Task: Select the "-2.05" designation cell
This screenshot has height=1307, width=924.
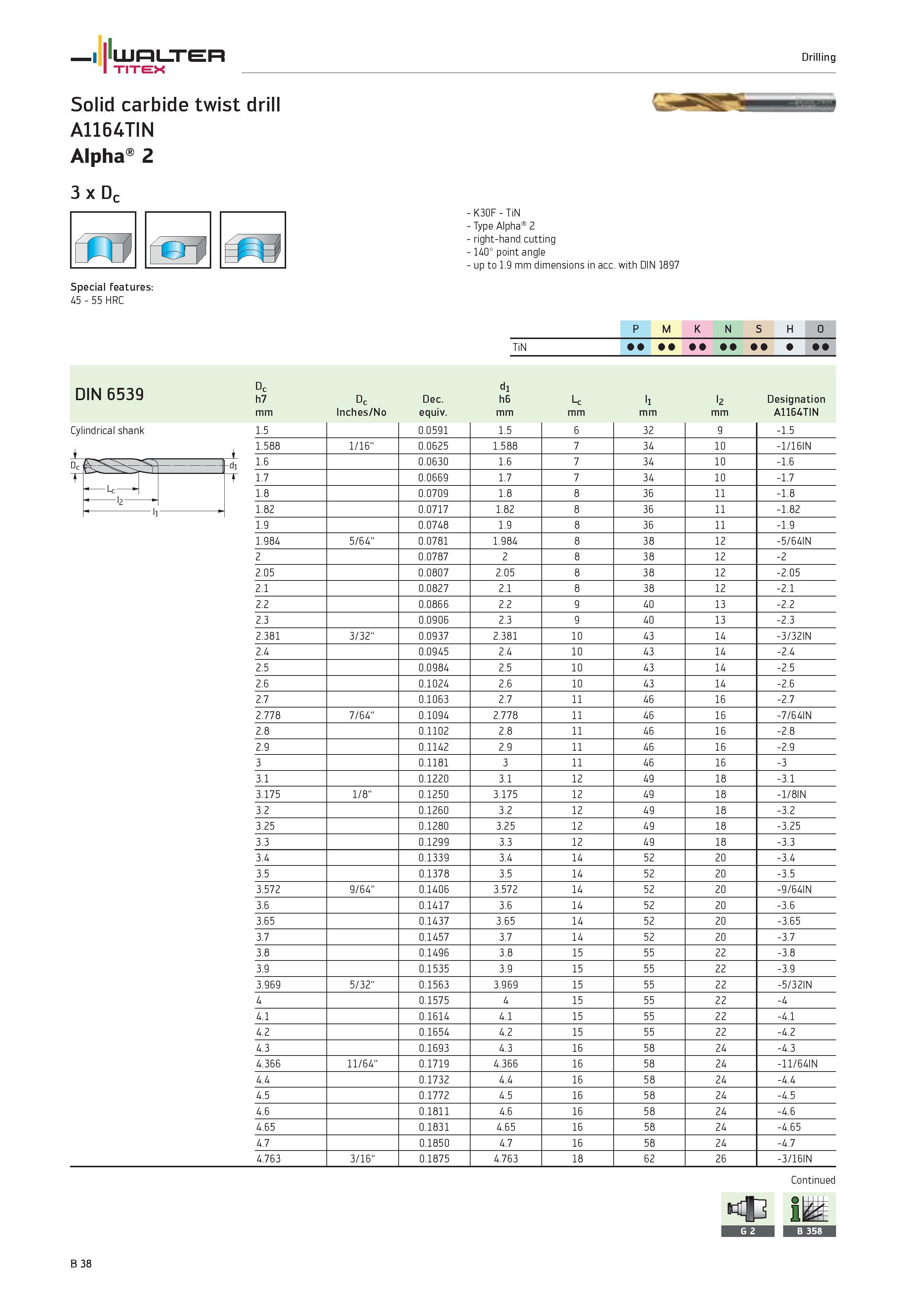Action: pos(788,573)
